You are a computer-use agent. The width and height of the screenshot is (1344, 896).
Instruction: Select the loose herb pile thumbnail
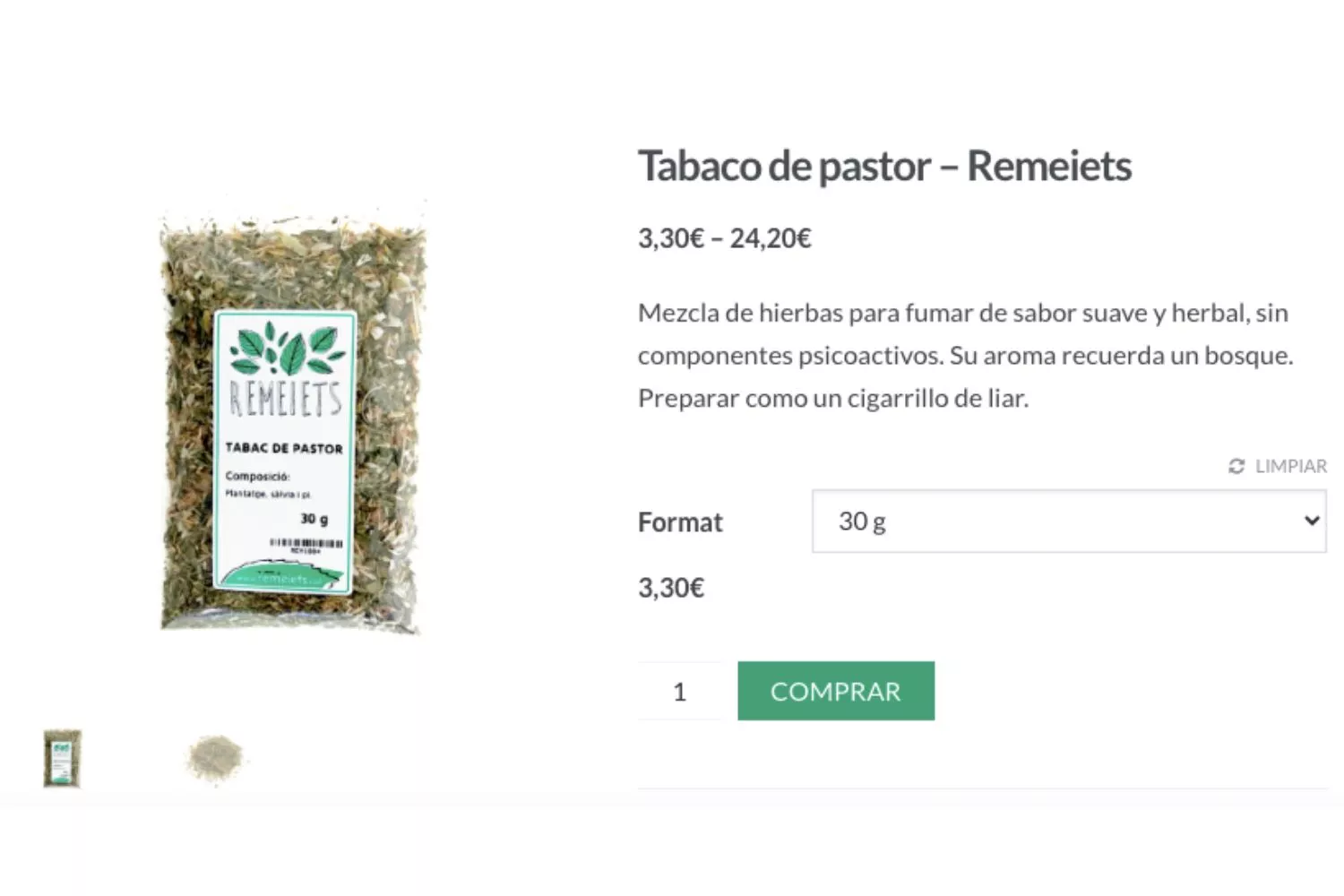click(215, 759)
